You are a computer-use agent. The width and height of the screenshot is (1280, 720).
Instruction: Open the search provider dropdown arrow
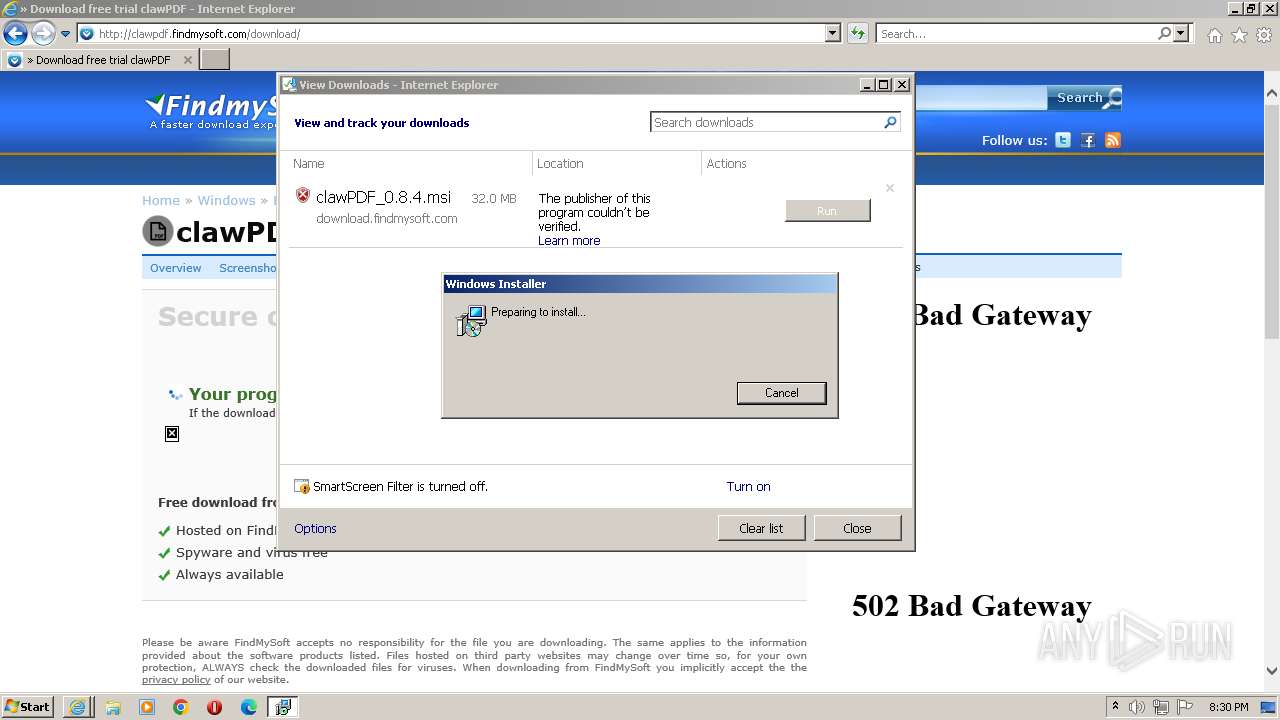1181,33
